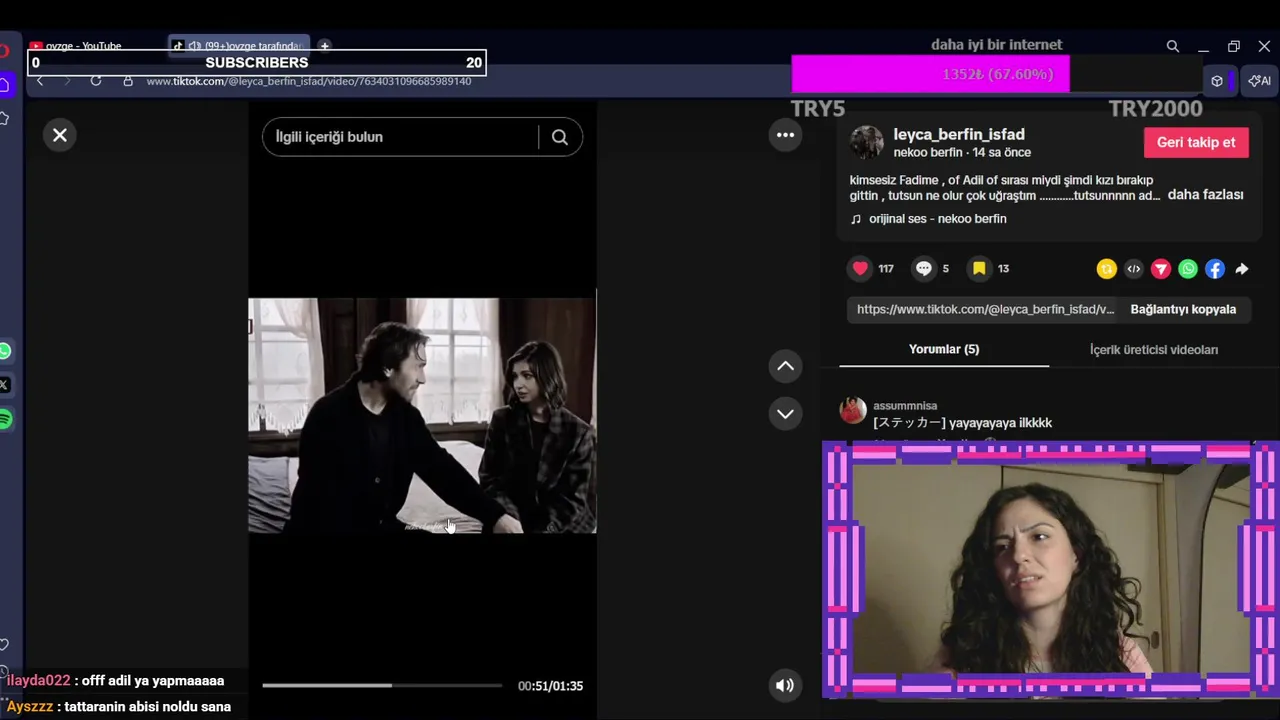Viewport: 1280px width, 720px height.
Task: Bookmark the video to favorites
Action: click(979, 268)
